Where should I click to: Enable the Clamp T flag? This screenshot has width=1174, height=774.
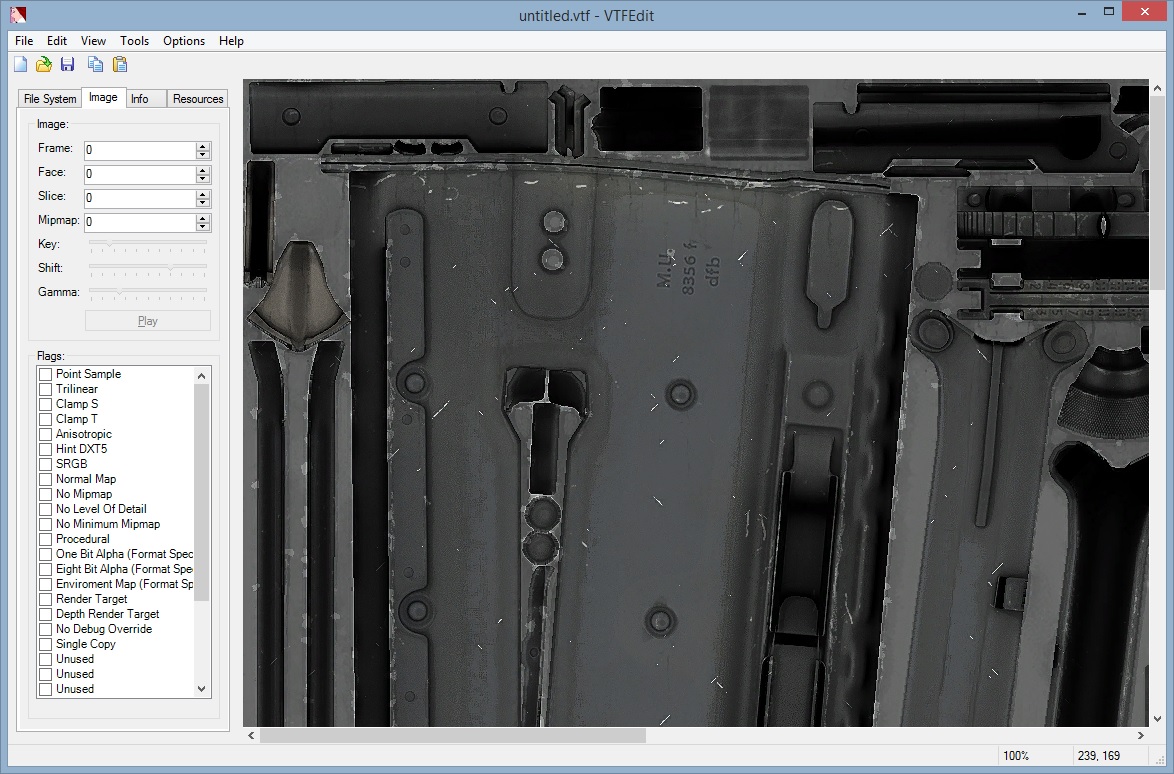pyautogui.click(x=46, y=419)
